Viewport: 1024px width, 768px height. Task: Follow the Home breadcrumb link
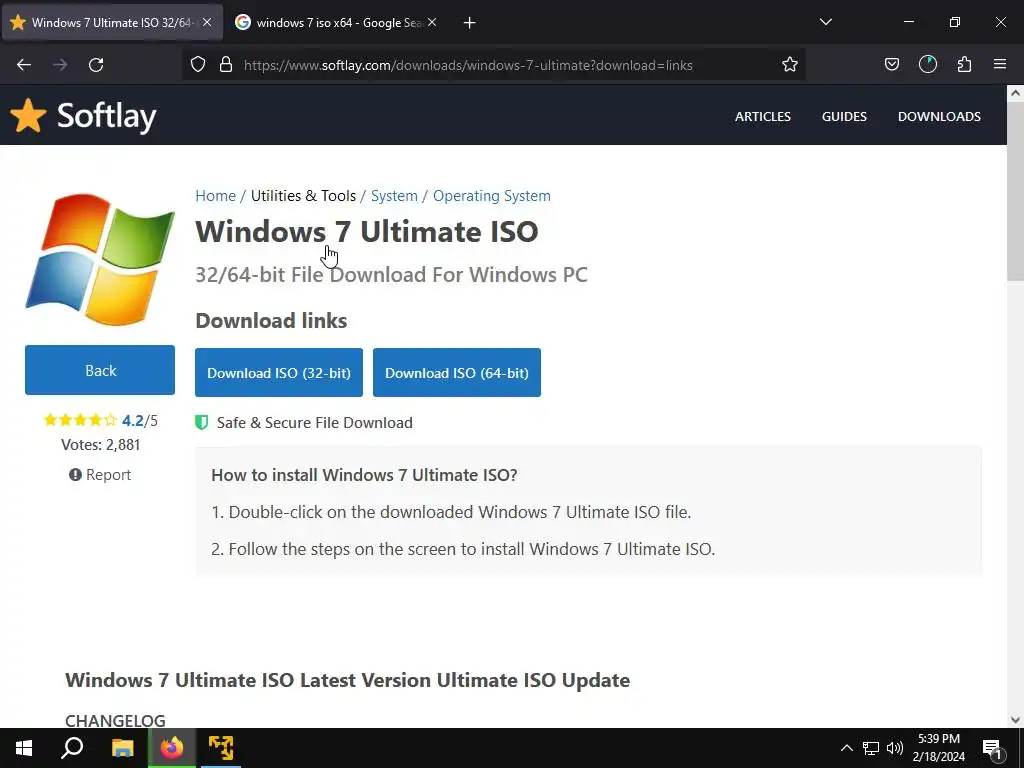pyautogui.click(x=216, y=196)
